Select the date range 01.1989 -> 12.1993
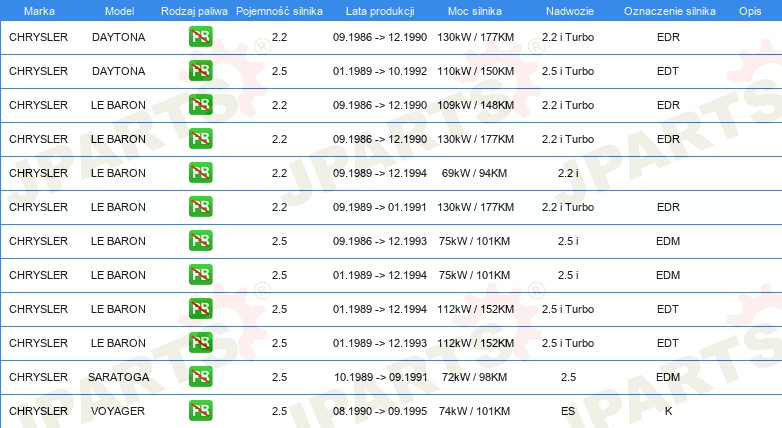This screenshot has width=782, height=428. coord(380,343)
